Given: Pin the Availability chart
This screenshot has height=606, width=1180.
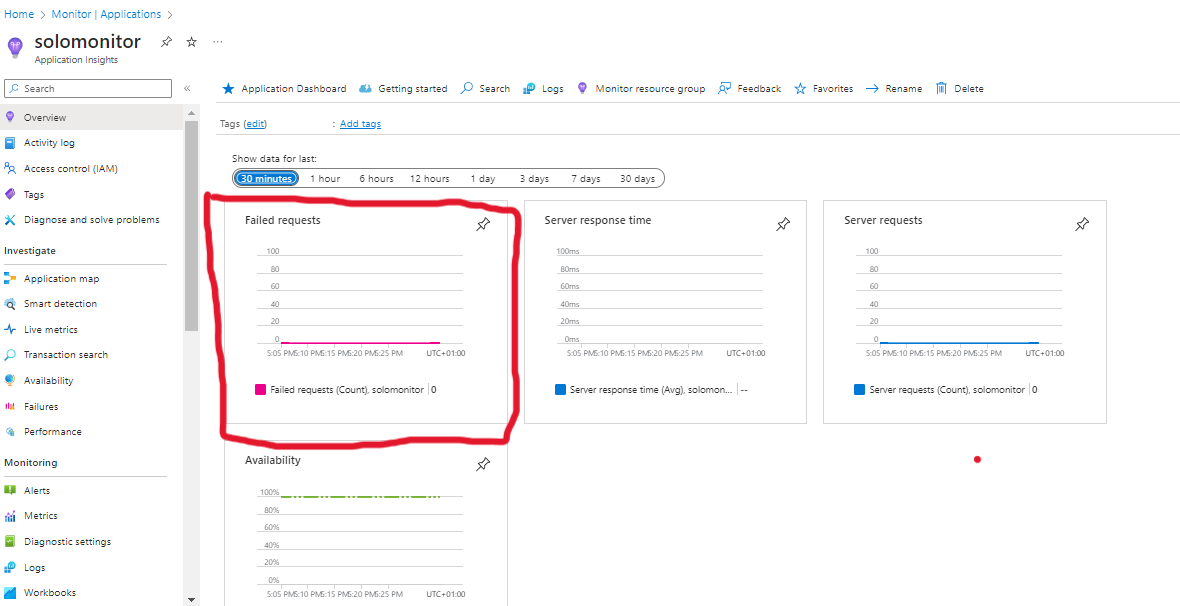Looking at the screenshot, I should tap(483, 464).
